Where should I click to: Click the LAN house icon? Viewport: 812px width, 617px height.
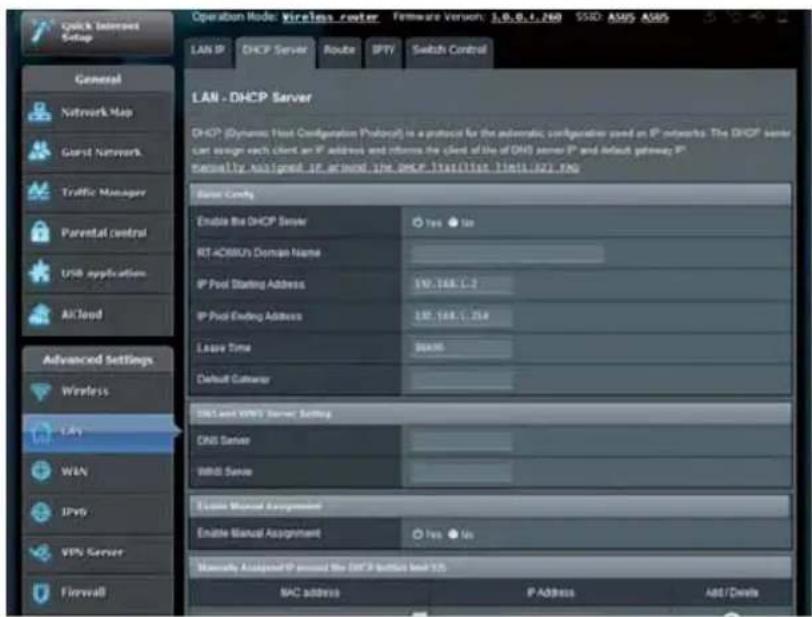point(41,432)
